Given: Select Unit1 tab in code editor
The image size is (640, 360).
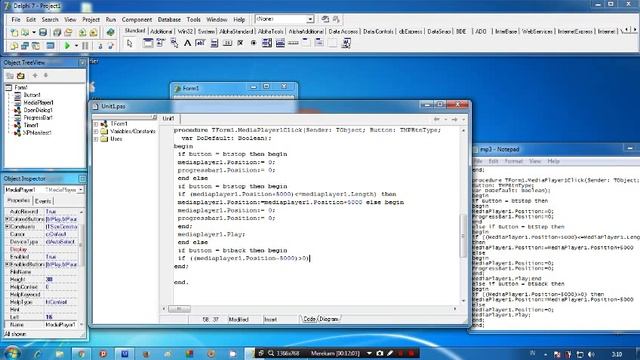Looking at the screenshot, I should tap(169, 118).
